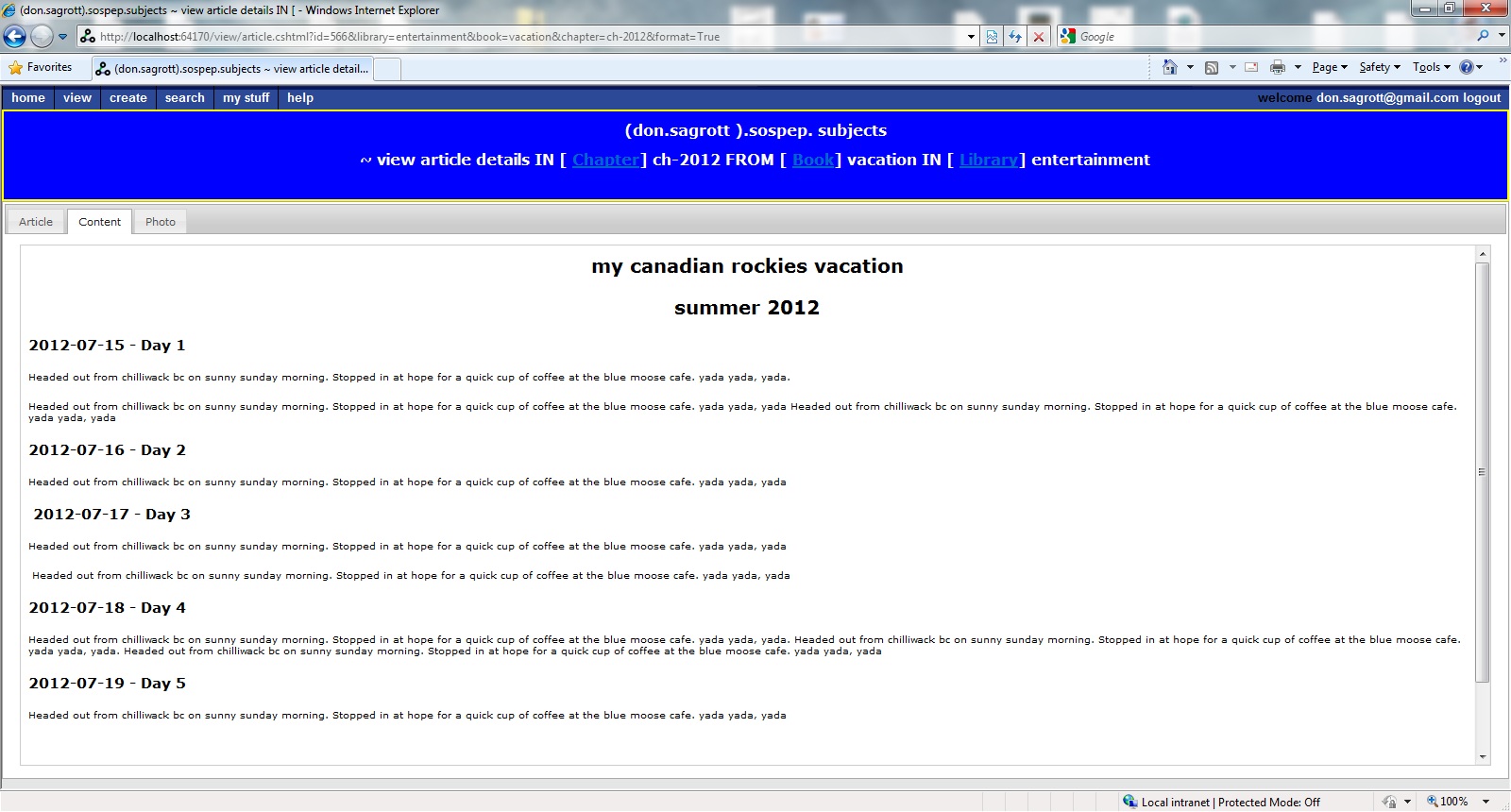Print the page with the printer icon
This screenshot has width=1511, height=812.
pyautogui.click(x=1278, y=67)
